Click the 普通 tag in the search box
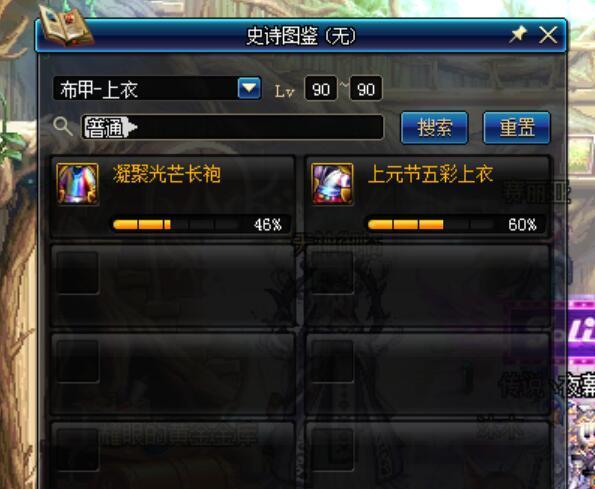The height and width of the screenshot is (489, 595). 109,127
